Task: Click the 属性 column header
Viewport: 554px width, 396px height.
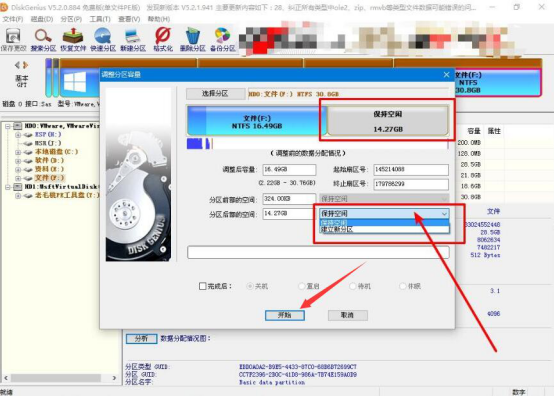Action: pyautogui.click(x=494, y=131)
